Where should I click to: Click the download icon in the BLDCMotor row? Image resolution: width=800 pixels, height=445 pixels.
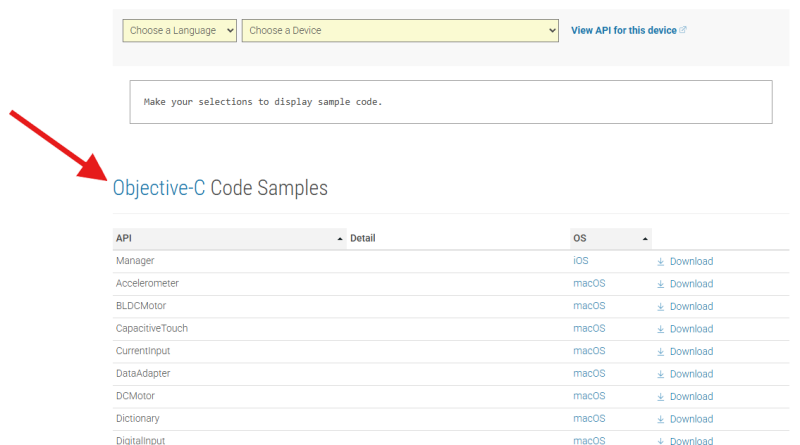pos(660,307)
